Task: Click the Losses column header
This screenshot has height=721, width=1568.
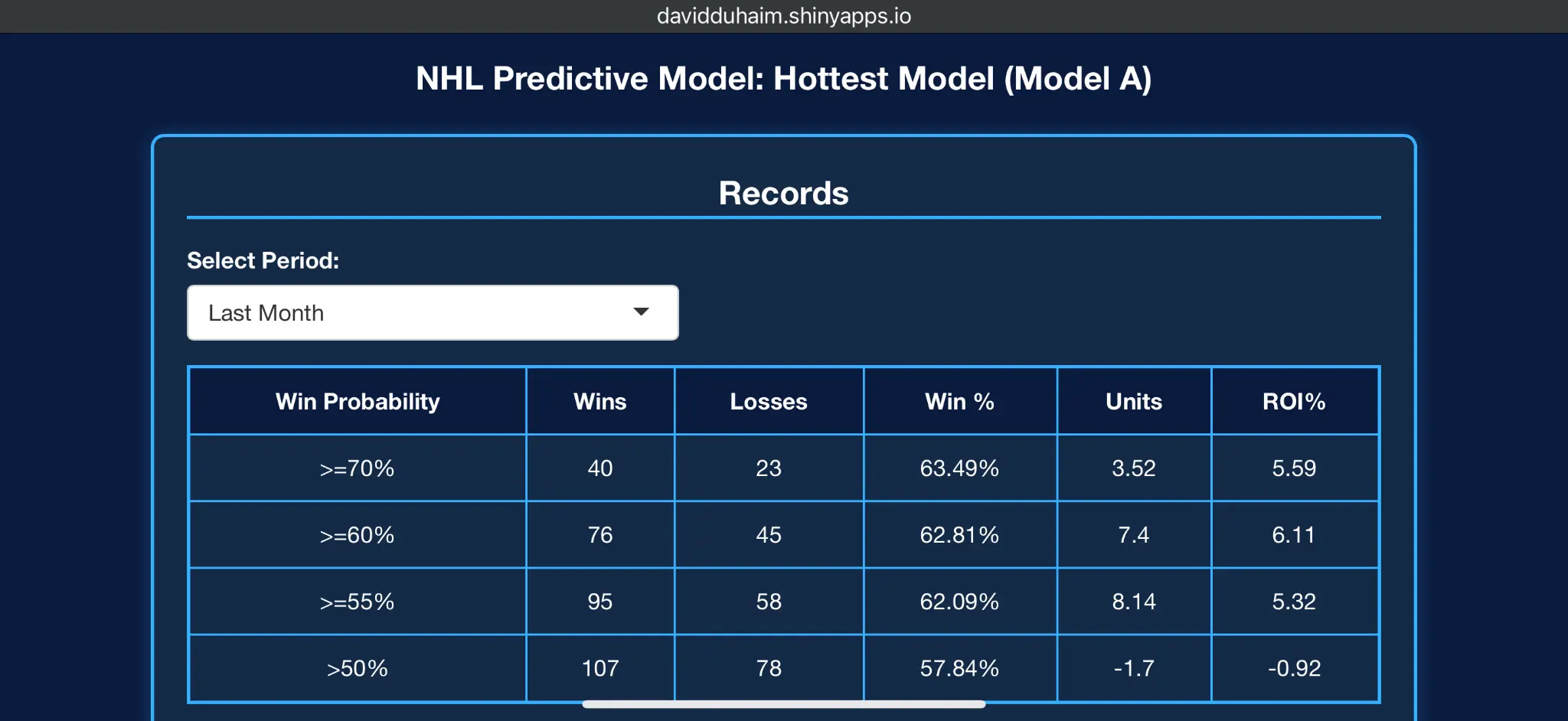Action: (768, 401)
